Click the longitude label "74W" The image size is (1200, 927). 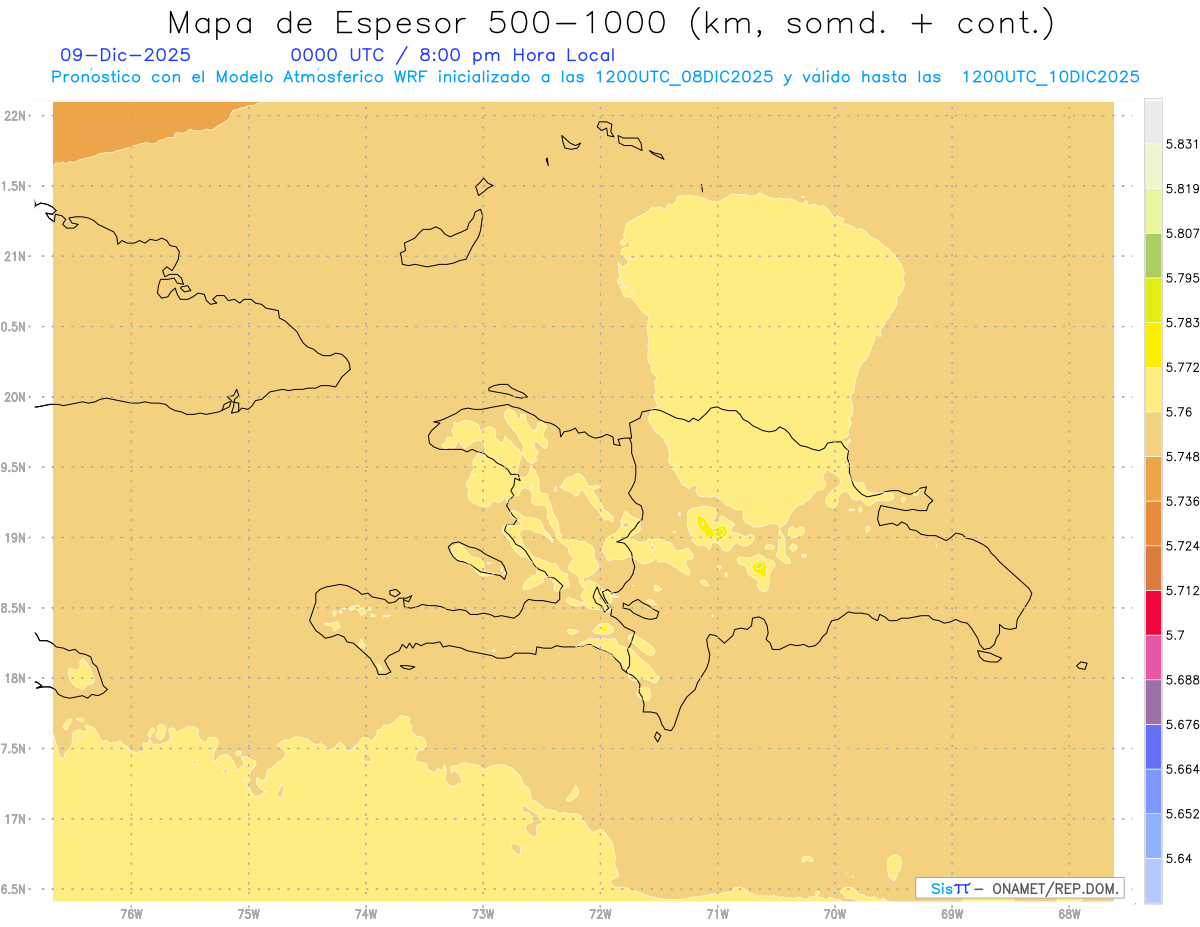[366, 914]
